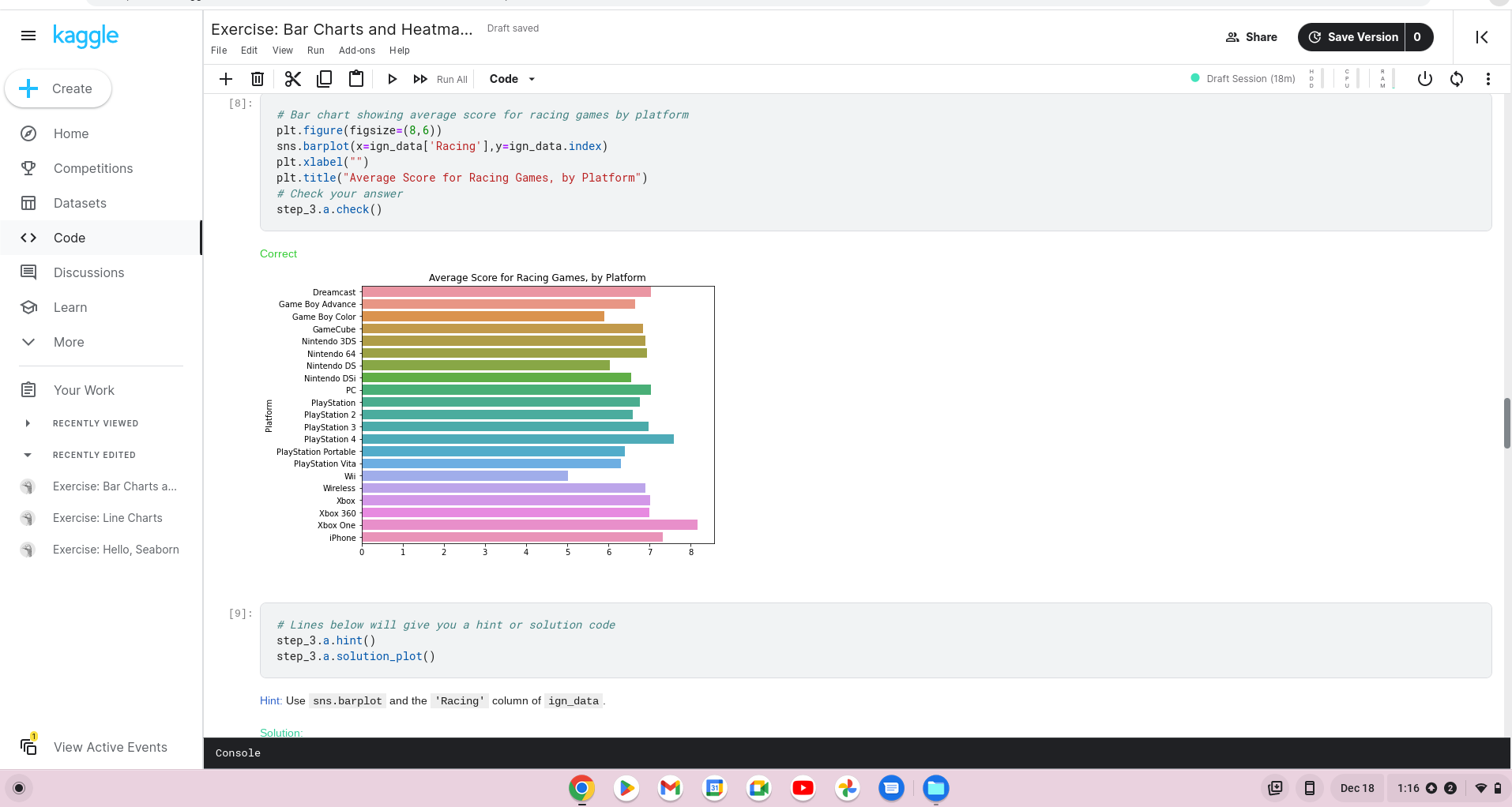This screenshot has width=1512, height=807.
Task: Click the racing games bar chart output
Action: (488, 415)
